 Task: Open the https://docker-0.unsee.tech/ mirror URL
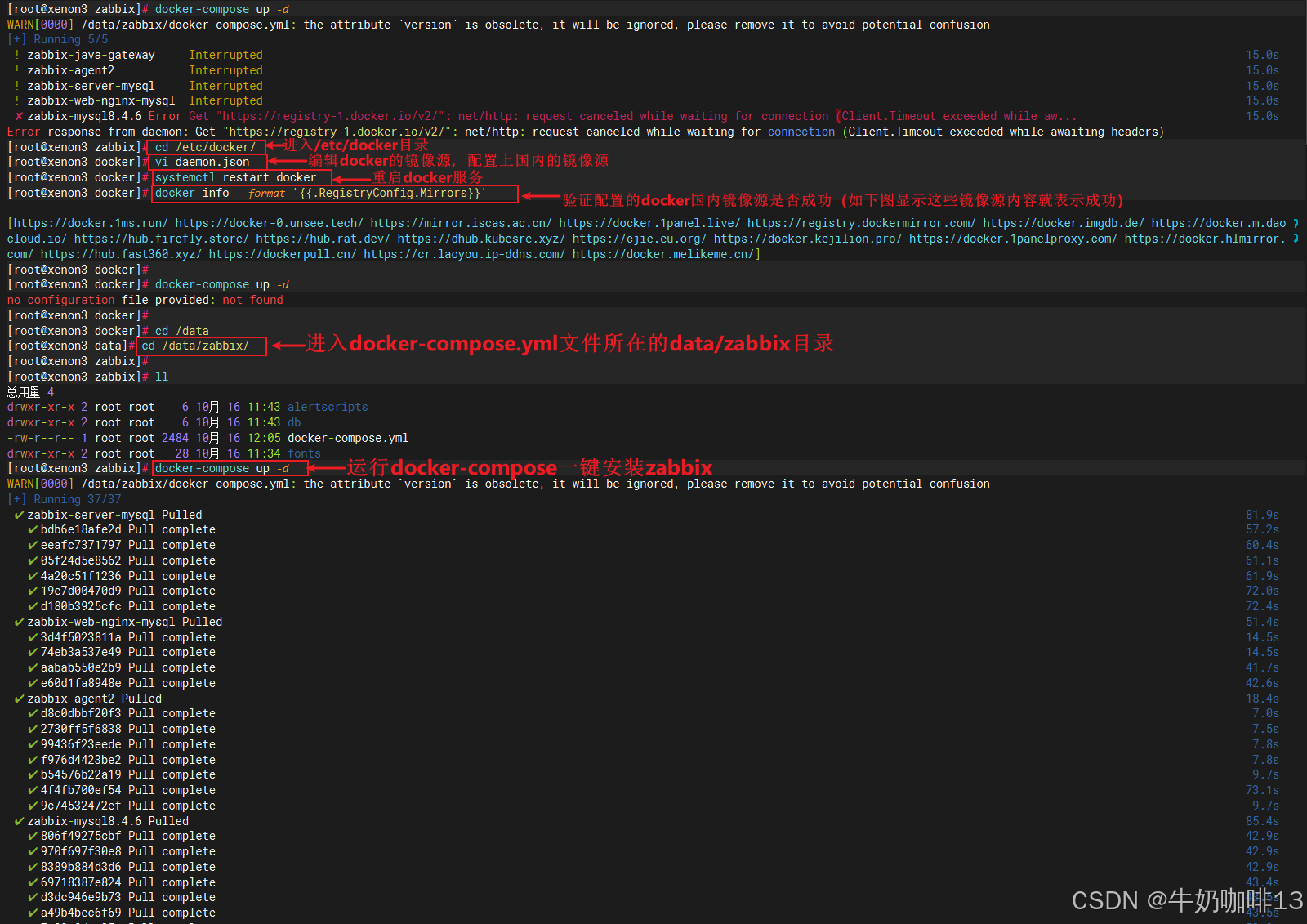[269, 223]
